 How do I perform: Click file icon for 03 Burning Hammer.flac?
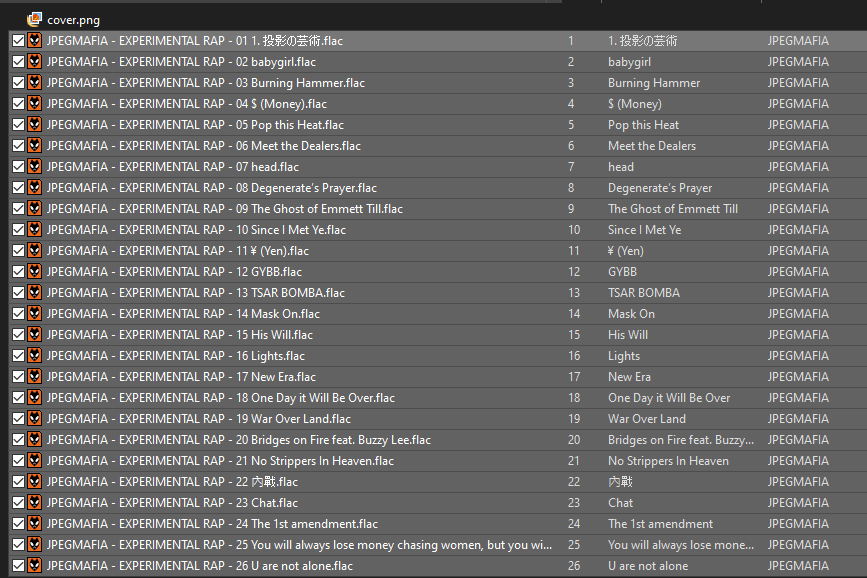coord(34,82)
